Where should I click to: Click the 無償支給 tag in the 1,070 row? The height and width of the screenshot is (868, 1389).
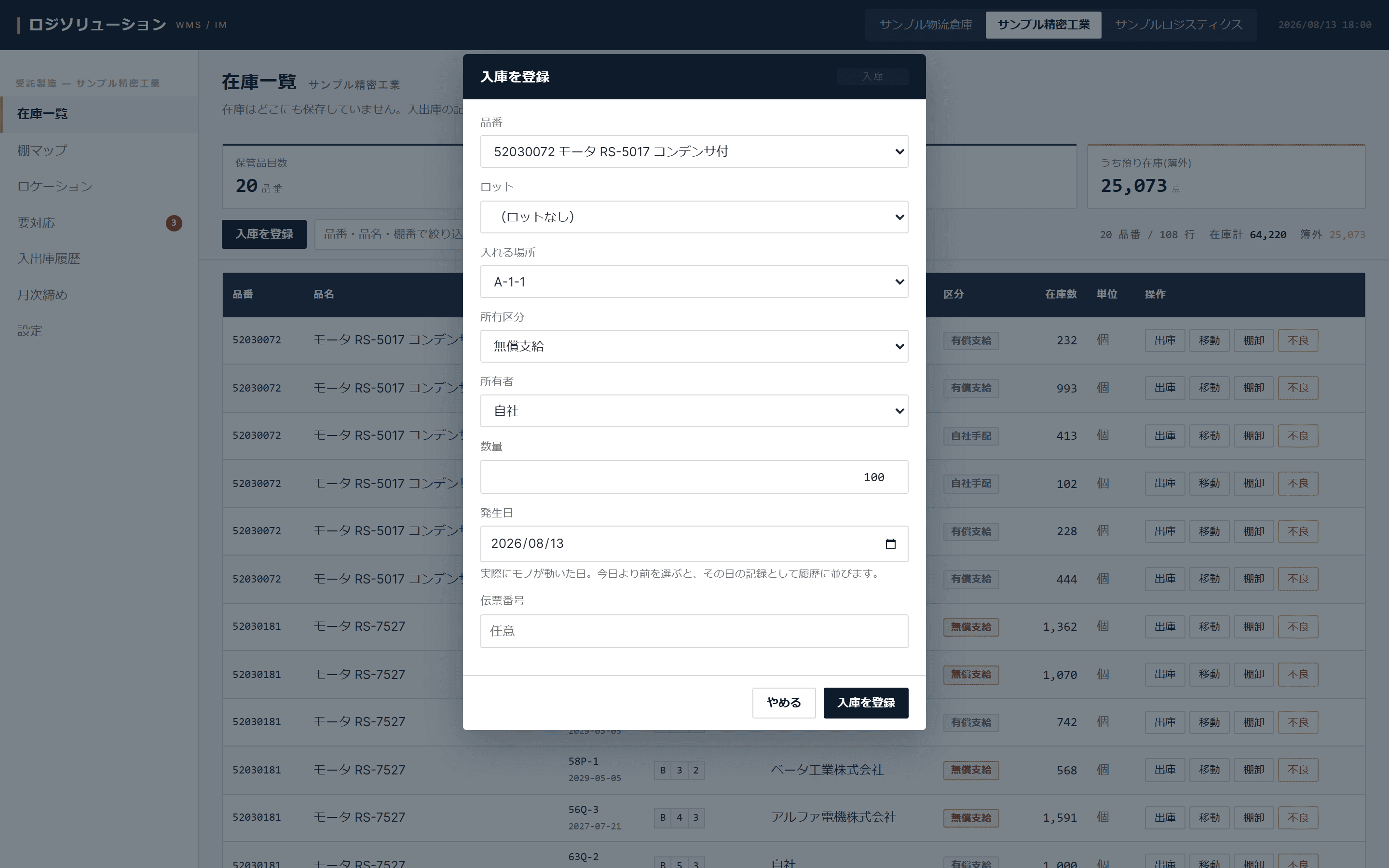(970, 675)
